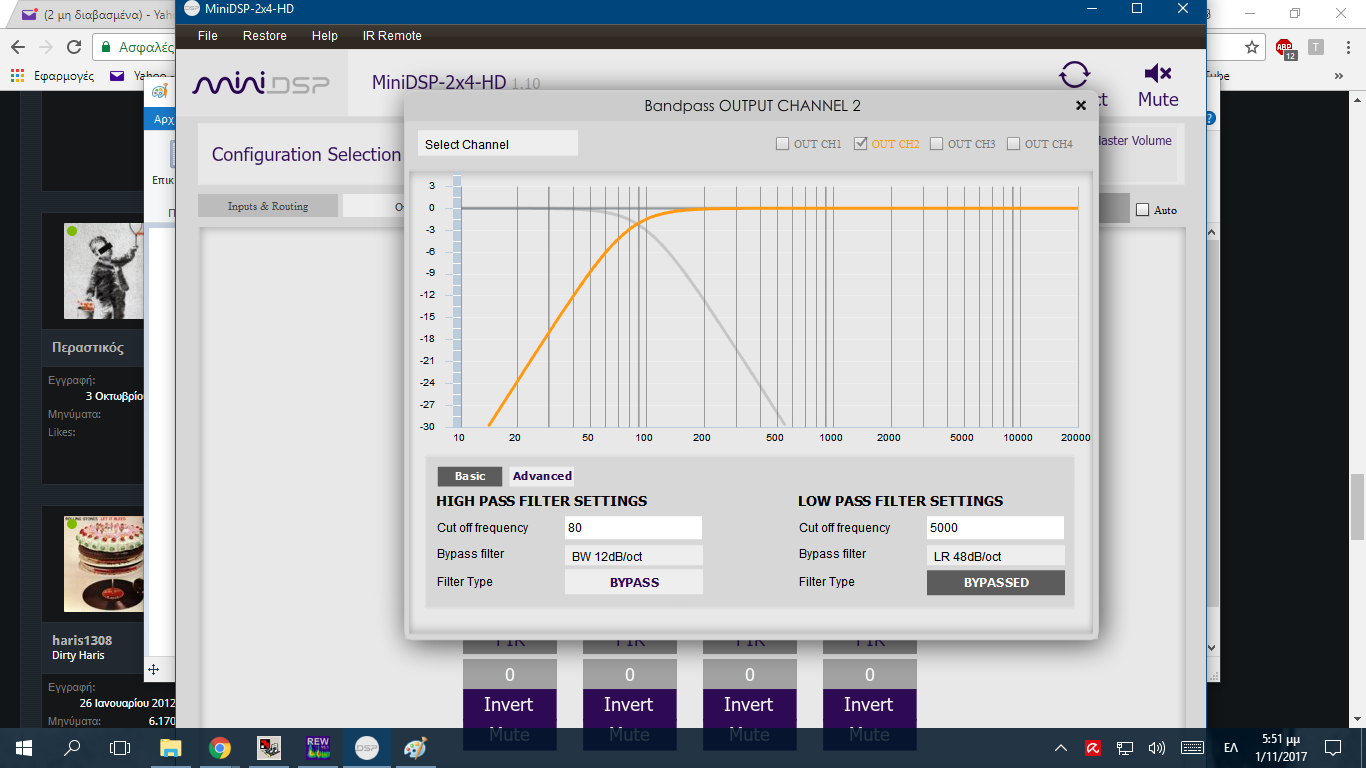Click Chrome icon in the taskbar

(220, 748)
